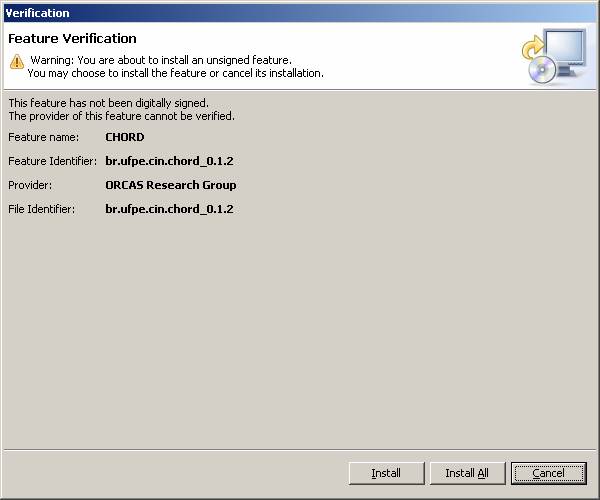This screenshot has width=600, height=500.
Task: Click the CD disc in the banner graphic
Action: 543,69
